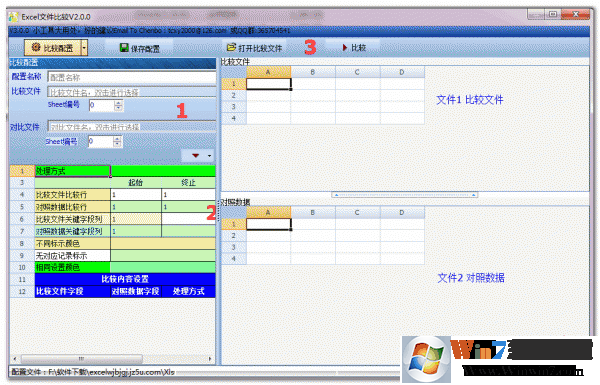
Task: Select column D header in 比较文件 grid
Action: click(402, 72)
